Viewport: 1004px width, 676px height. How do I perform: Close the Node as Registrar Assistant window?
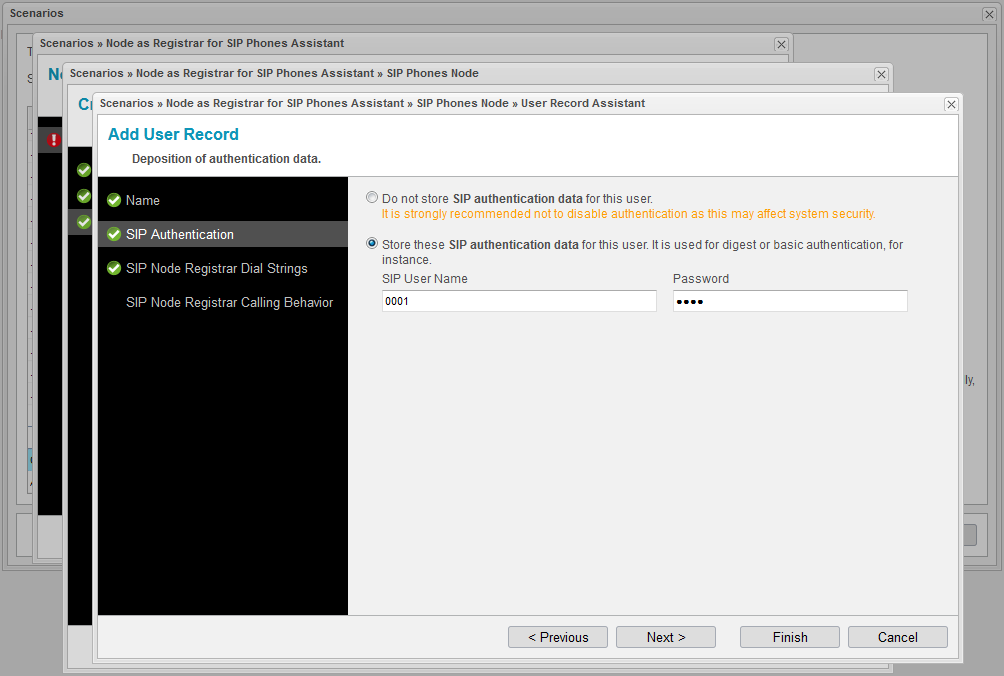pyautogui.click(x=781, y=45)
